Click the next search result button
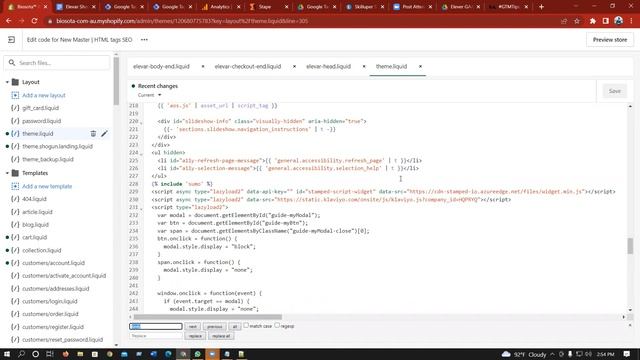The image size is (640, 360). 193,326
